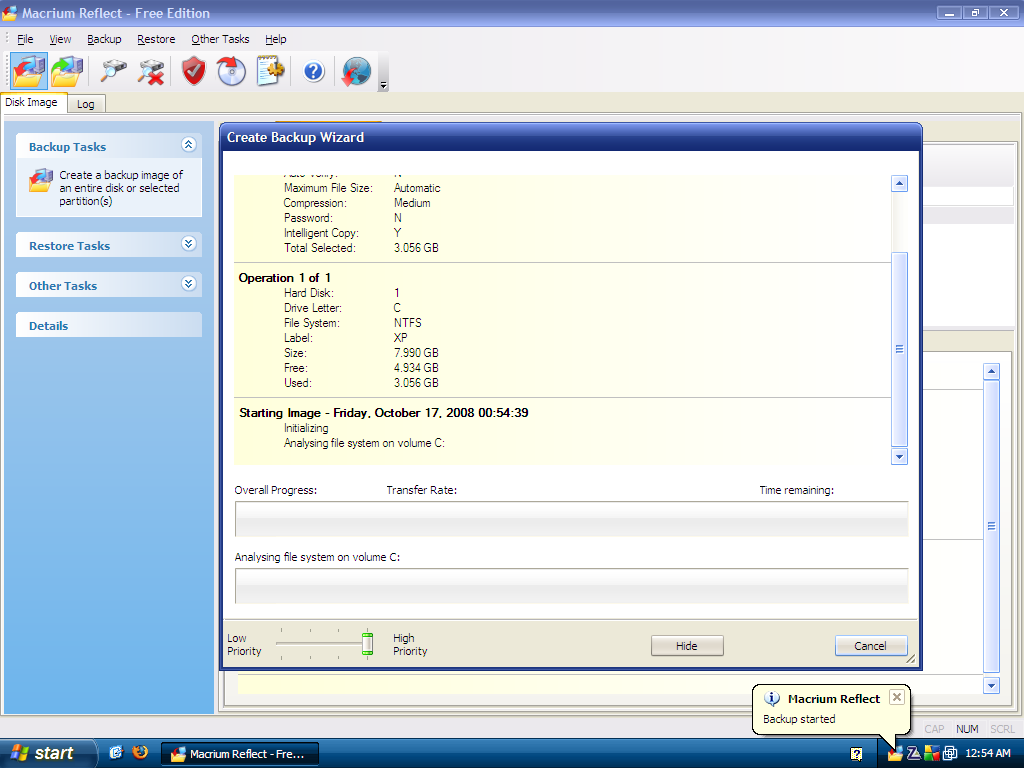
Task: Click the "Label:" XP value
Action: tap(400, 338)
